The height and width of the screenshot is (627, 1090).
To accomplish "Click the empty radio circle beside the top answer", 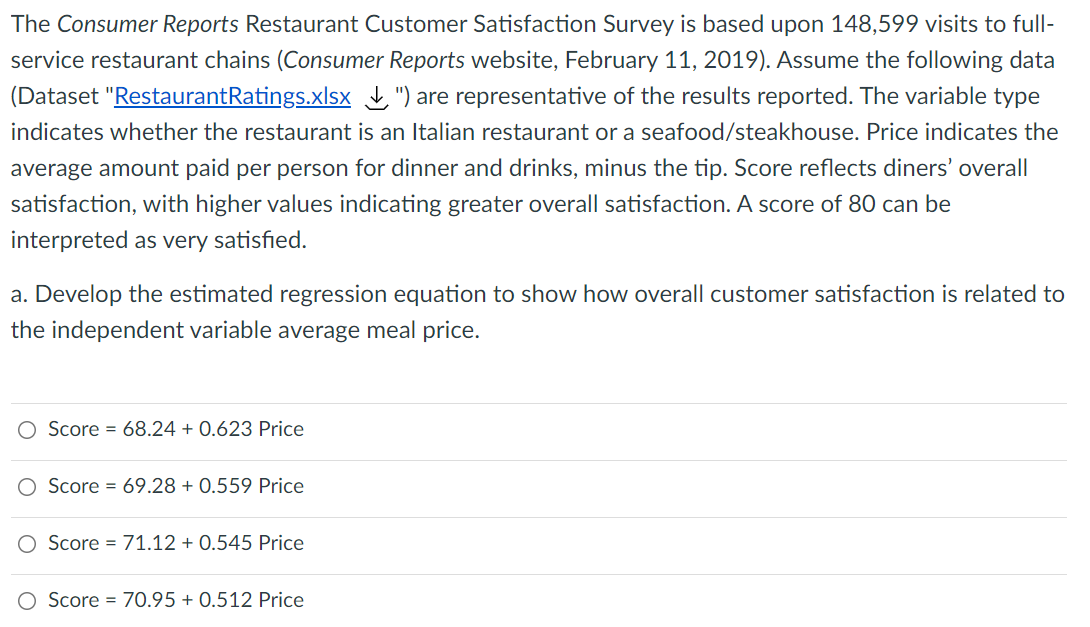I will (27, 429).
